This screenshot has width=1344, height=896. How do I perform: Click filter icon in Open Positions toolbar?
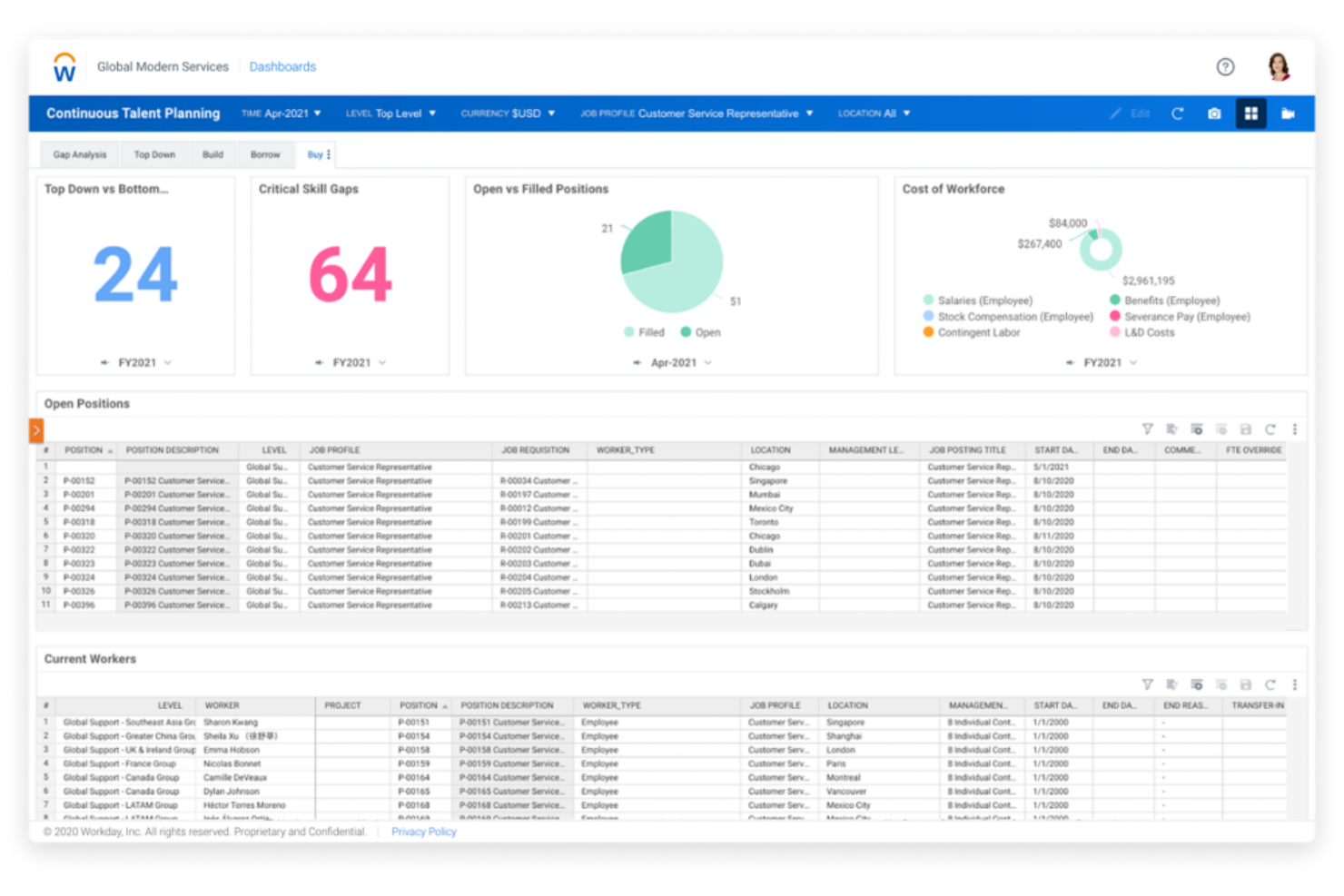(x=1147, y=429)
